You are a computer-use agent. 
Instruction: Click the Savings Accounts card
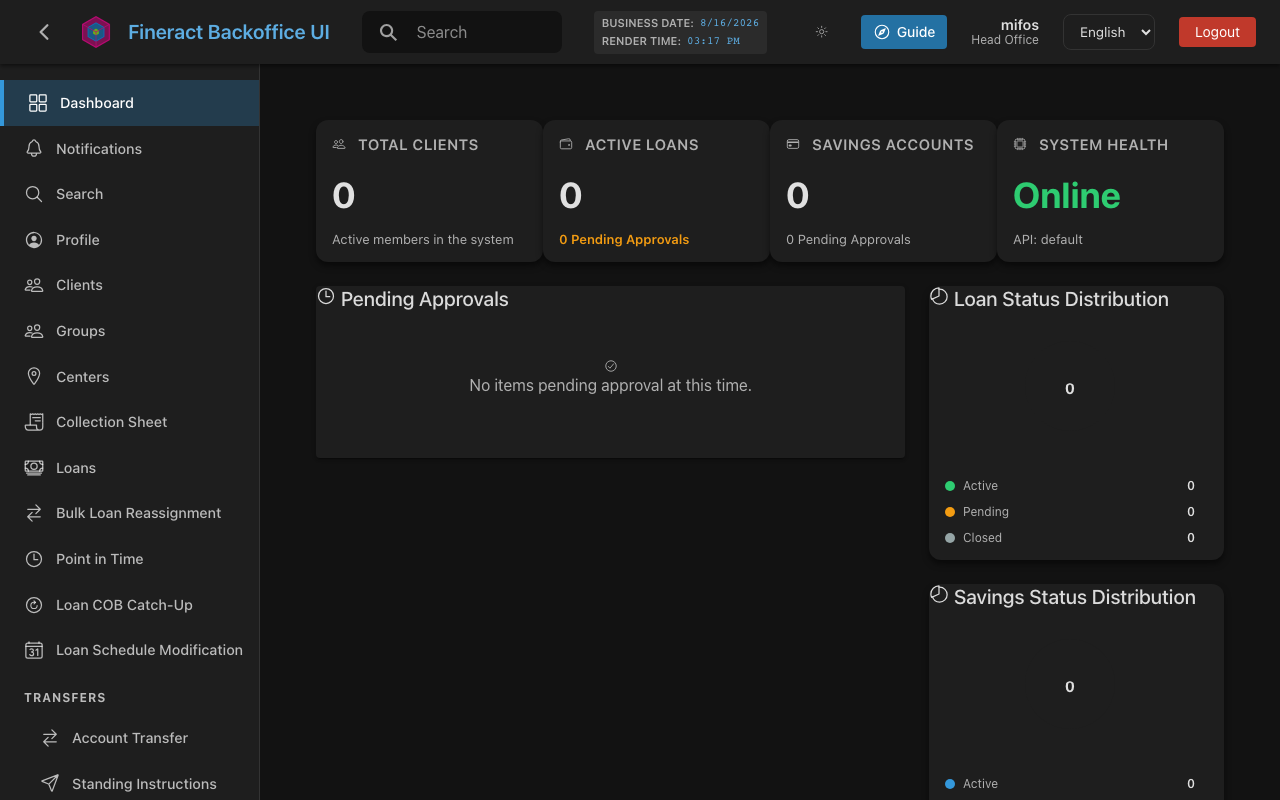pos(883,191)
